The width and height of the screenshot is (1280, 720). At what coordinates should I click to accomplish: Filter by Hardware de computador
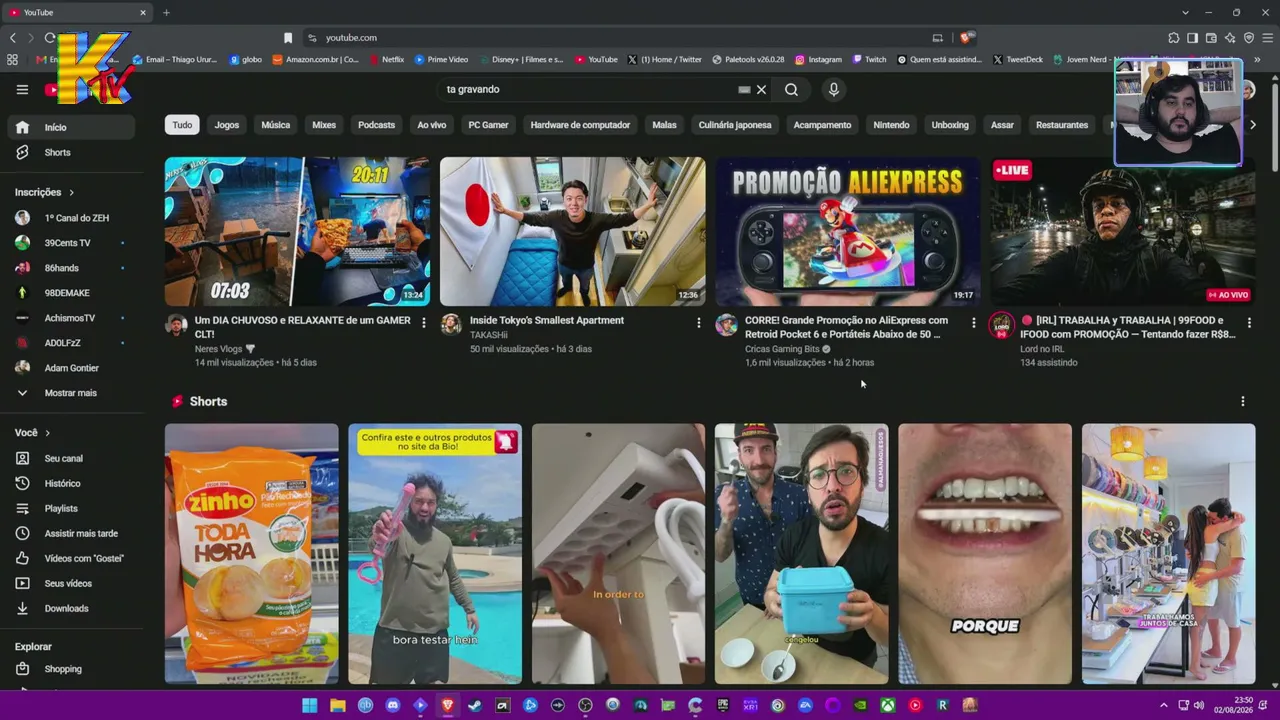coord(580,125)
